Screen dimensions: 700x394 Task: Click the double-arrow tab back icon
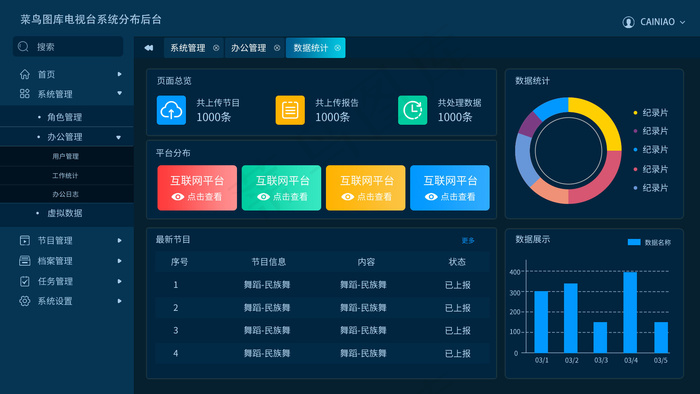(x=149, y=48)
